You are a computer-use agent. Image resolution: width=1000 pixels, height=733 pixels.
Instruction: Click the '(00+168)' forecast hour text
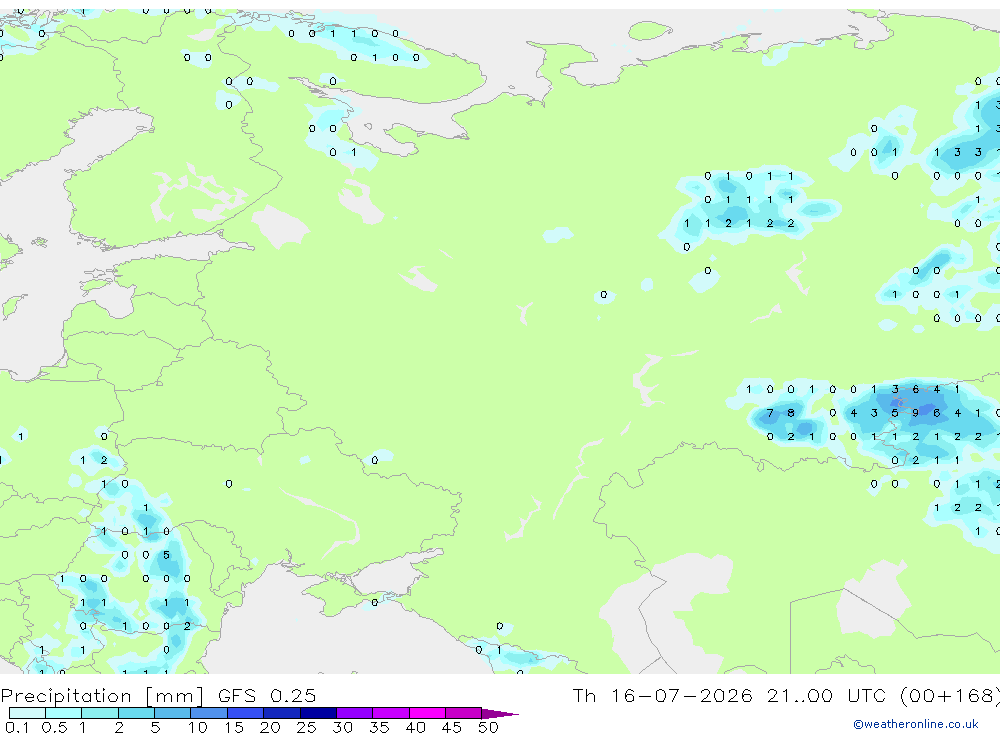(950, 695)
